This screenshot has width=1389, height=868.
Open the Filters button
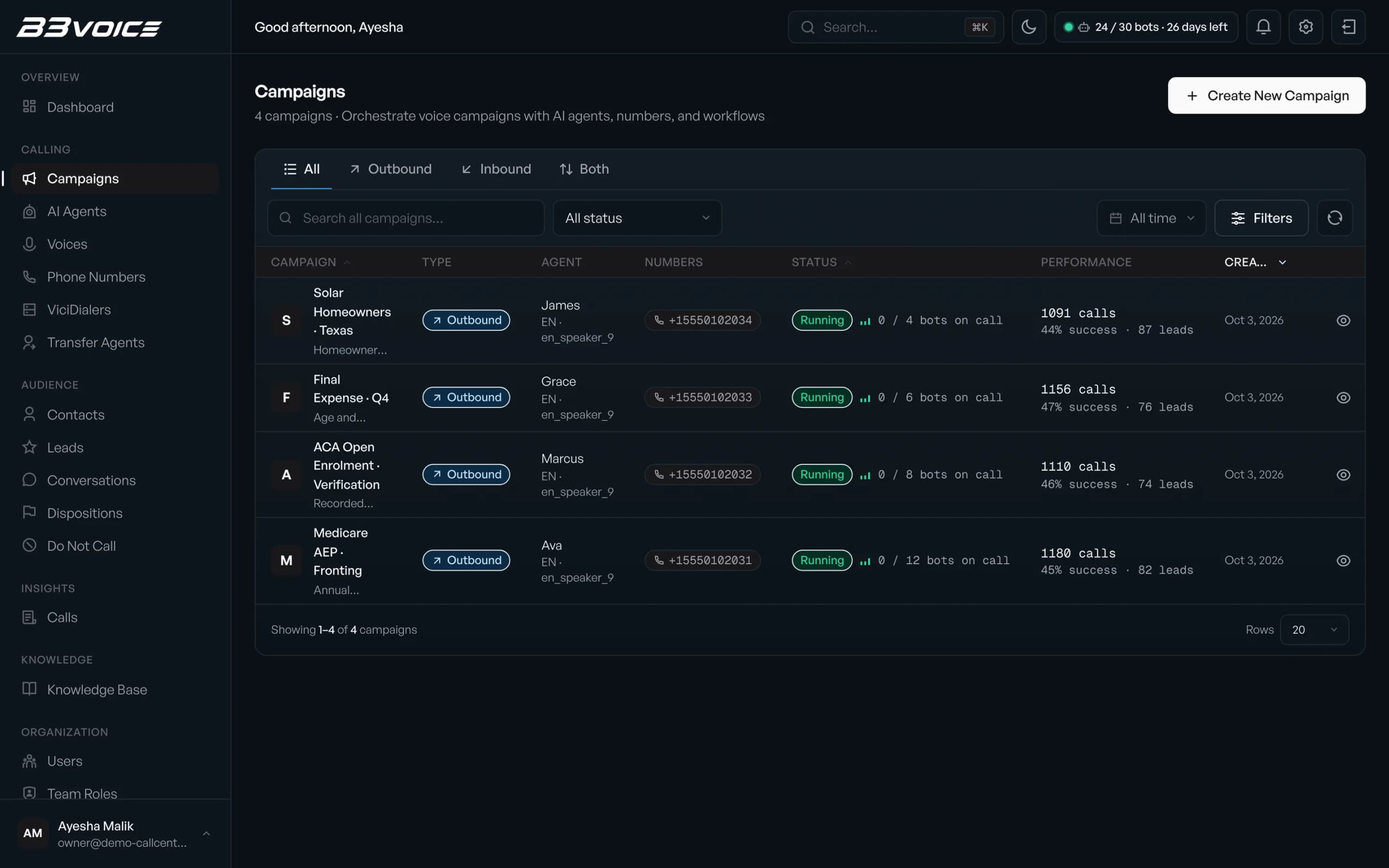(x=1261, y=218)
